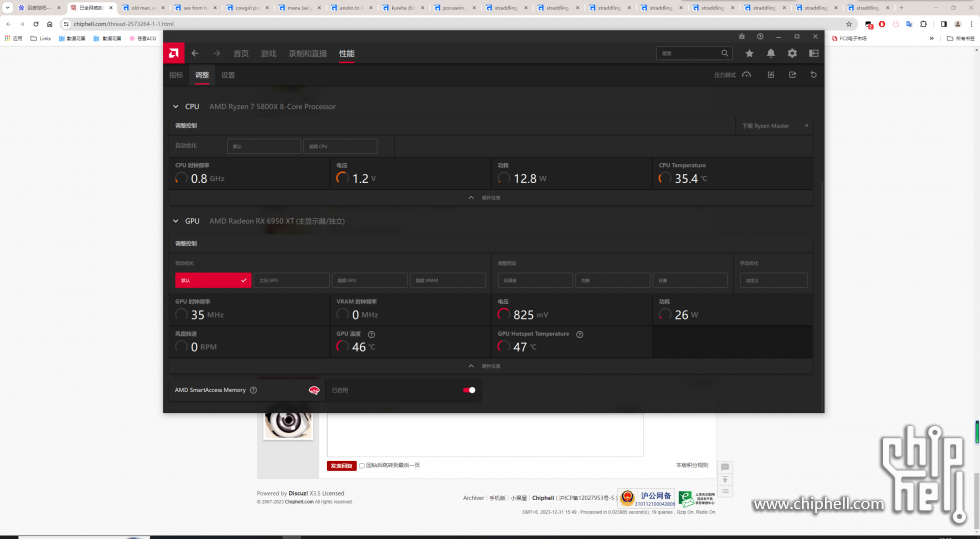Select 性能 tab
The width and height of the screenshot is (980, 539).
(346, 54)
